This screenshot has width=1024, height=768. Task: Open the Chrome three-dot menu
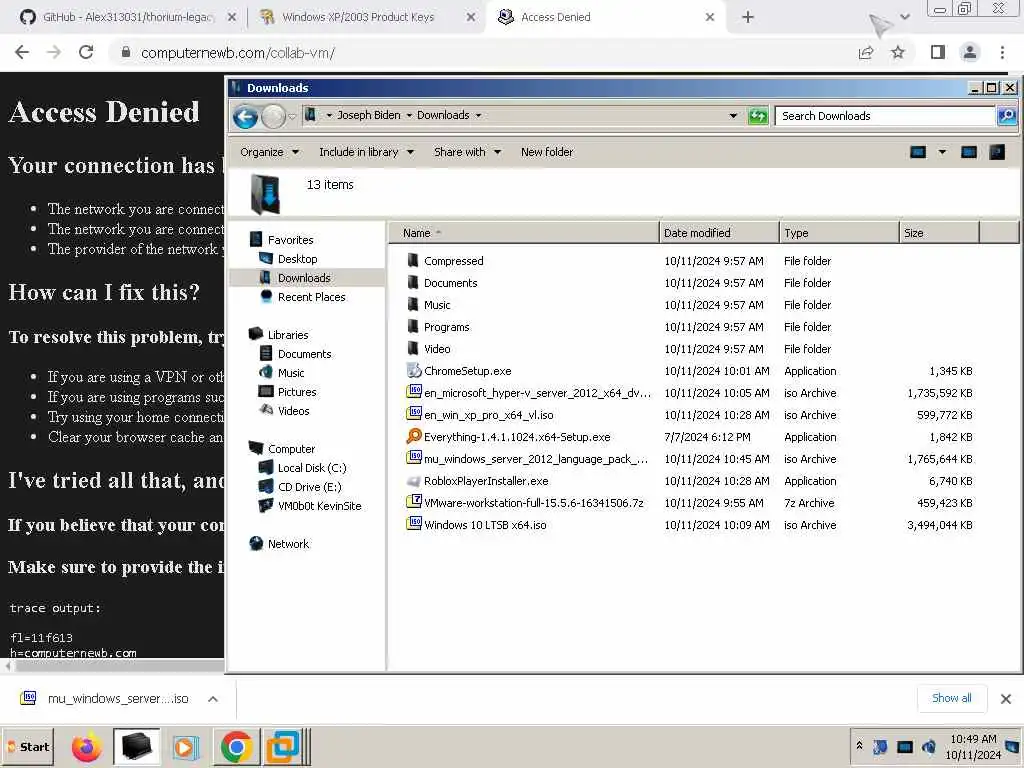[x=1002, y=52]
